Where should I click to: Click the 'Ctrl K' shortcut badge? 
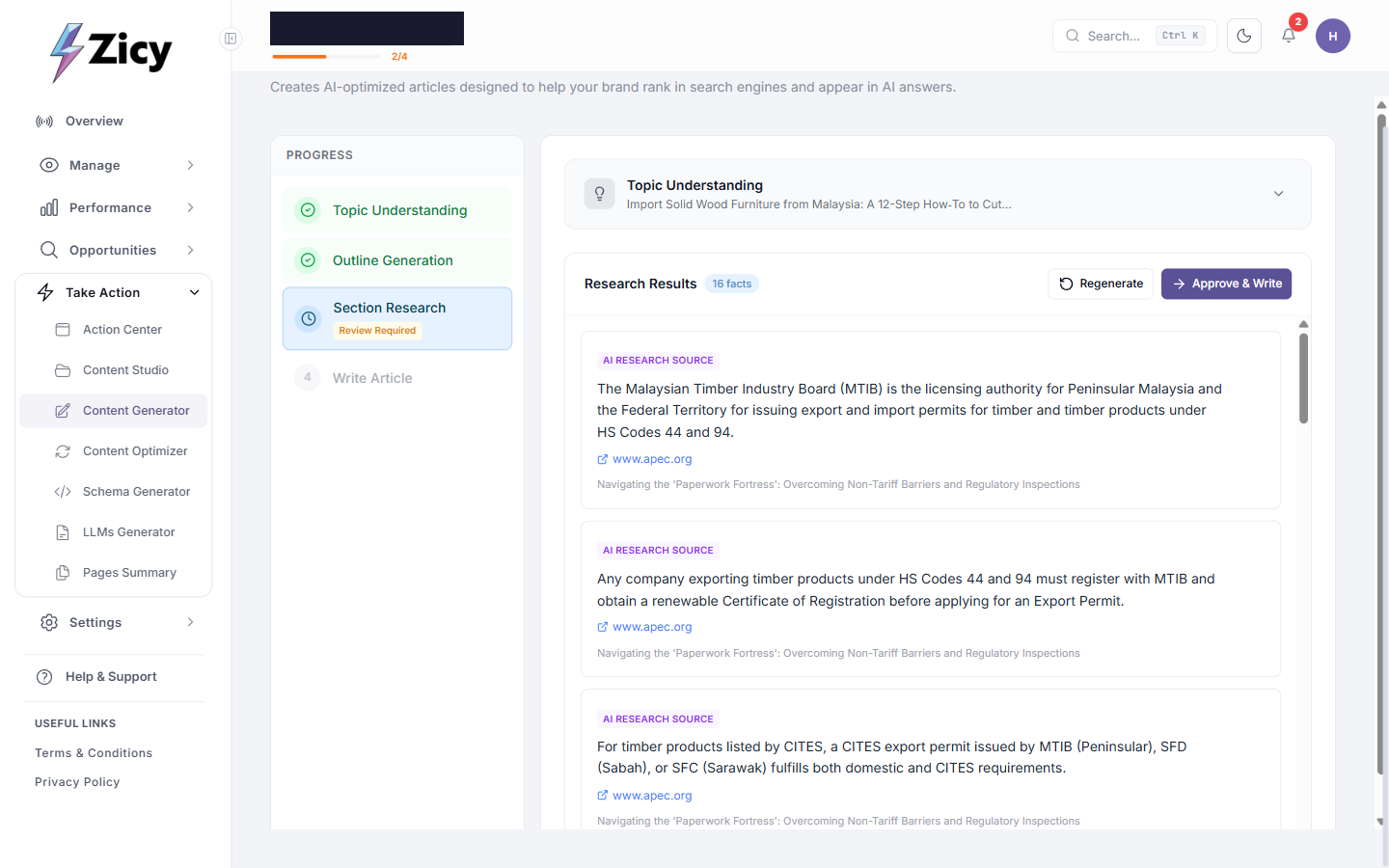(1181, 36)
